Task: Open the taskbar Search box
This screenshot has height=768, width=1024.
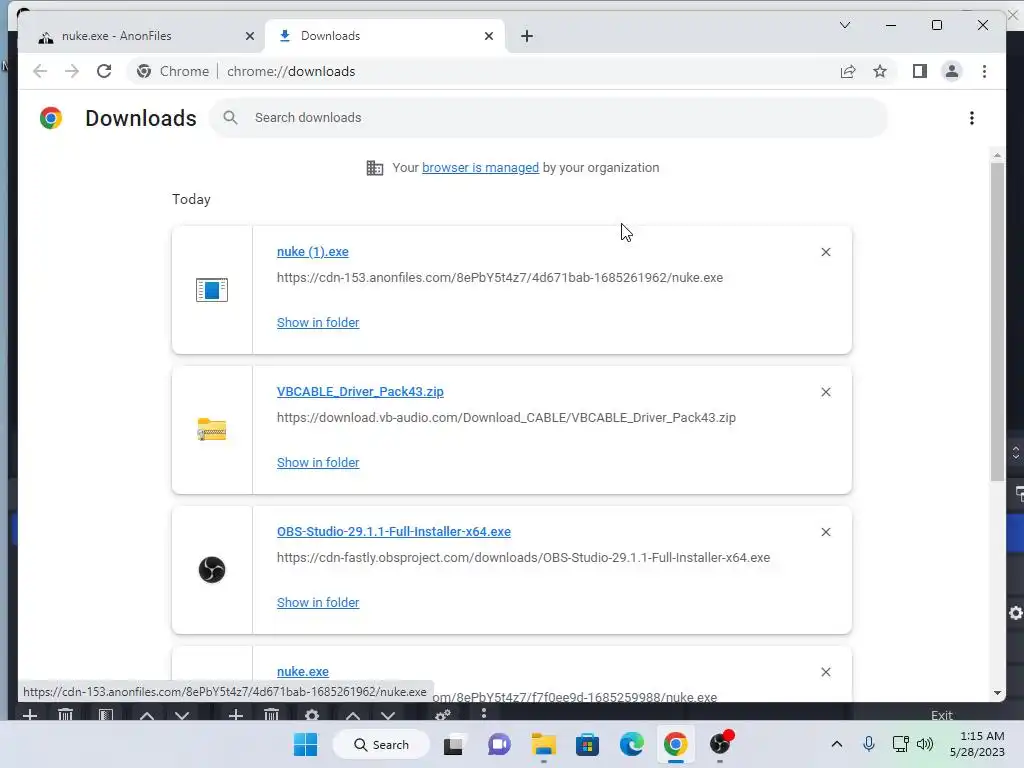Action: pos(381,744)
